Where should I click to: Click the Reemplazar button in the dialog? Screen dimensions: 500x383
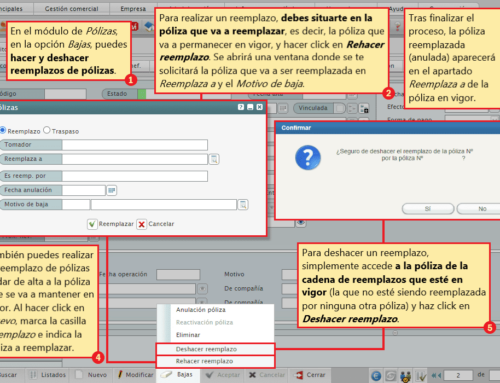click(x=110, y=224)
